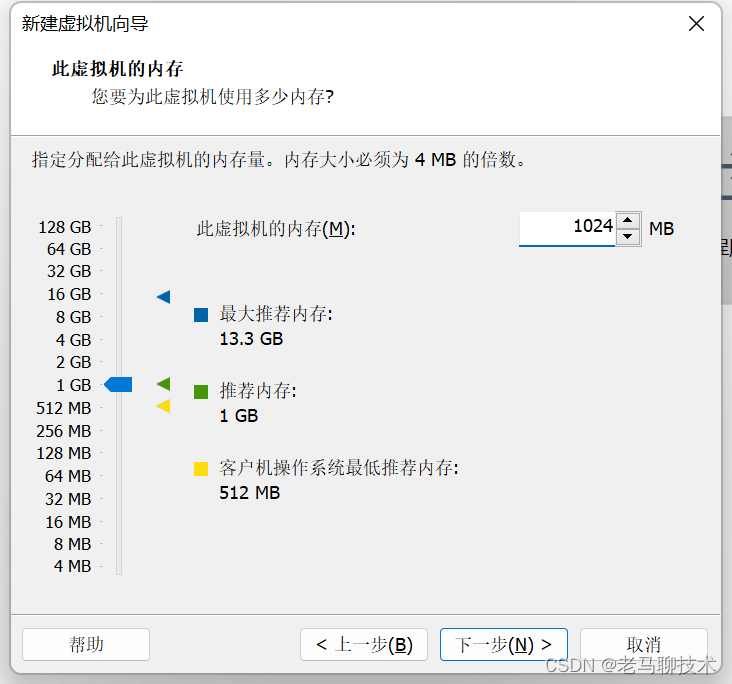Click the 帮助 button

coord(86,644)
